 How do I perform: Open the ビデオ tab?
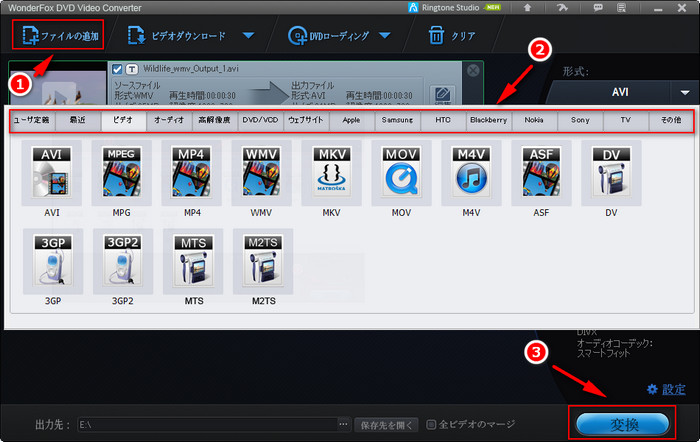click(x=123, y=120)
